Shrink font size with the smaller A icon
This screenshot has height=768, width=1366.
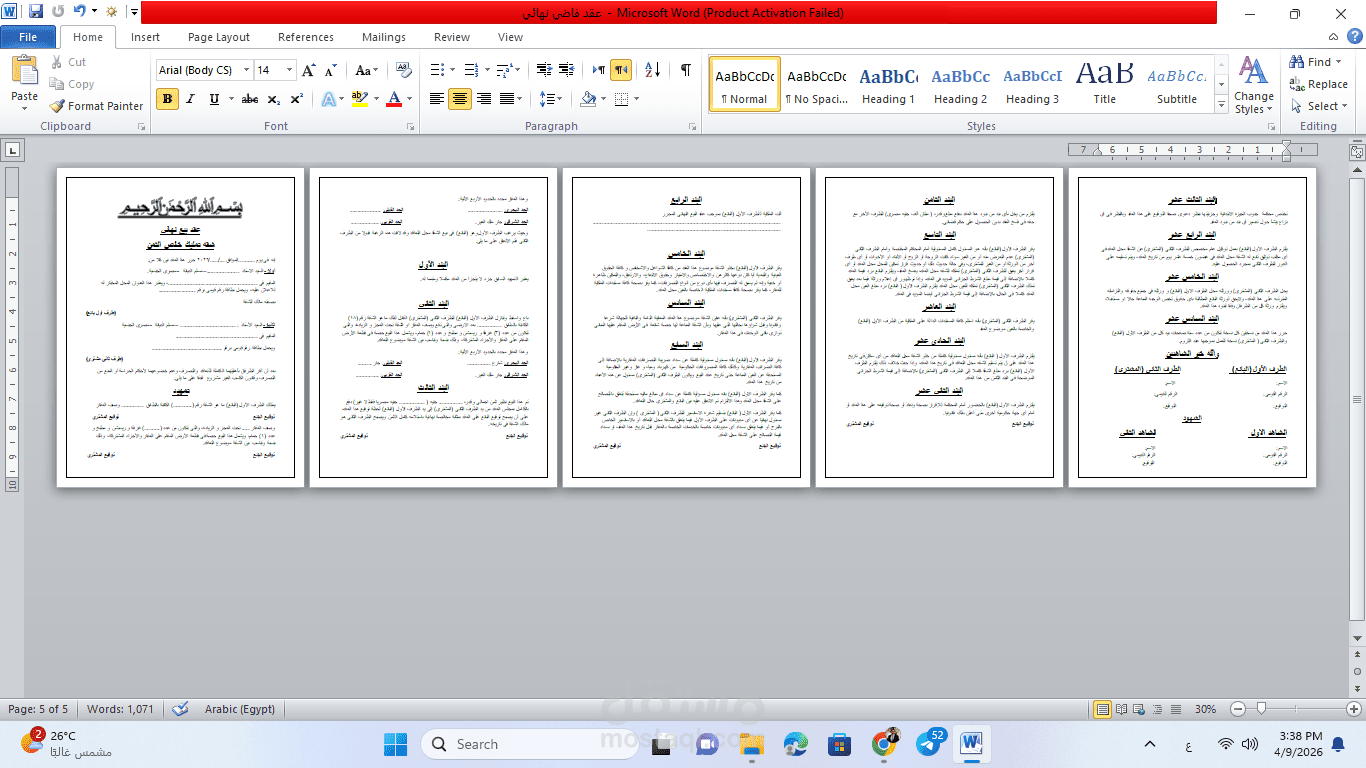pos(331,70)
